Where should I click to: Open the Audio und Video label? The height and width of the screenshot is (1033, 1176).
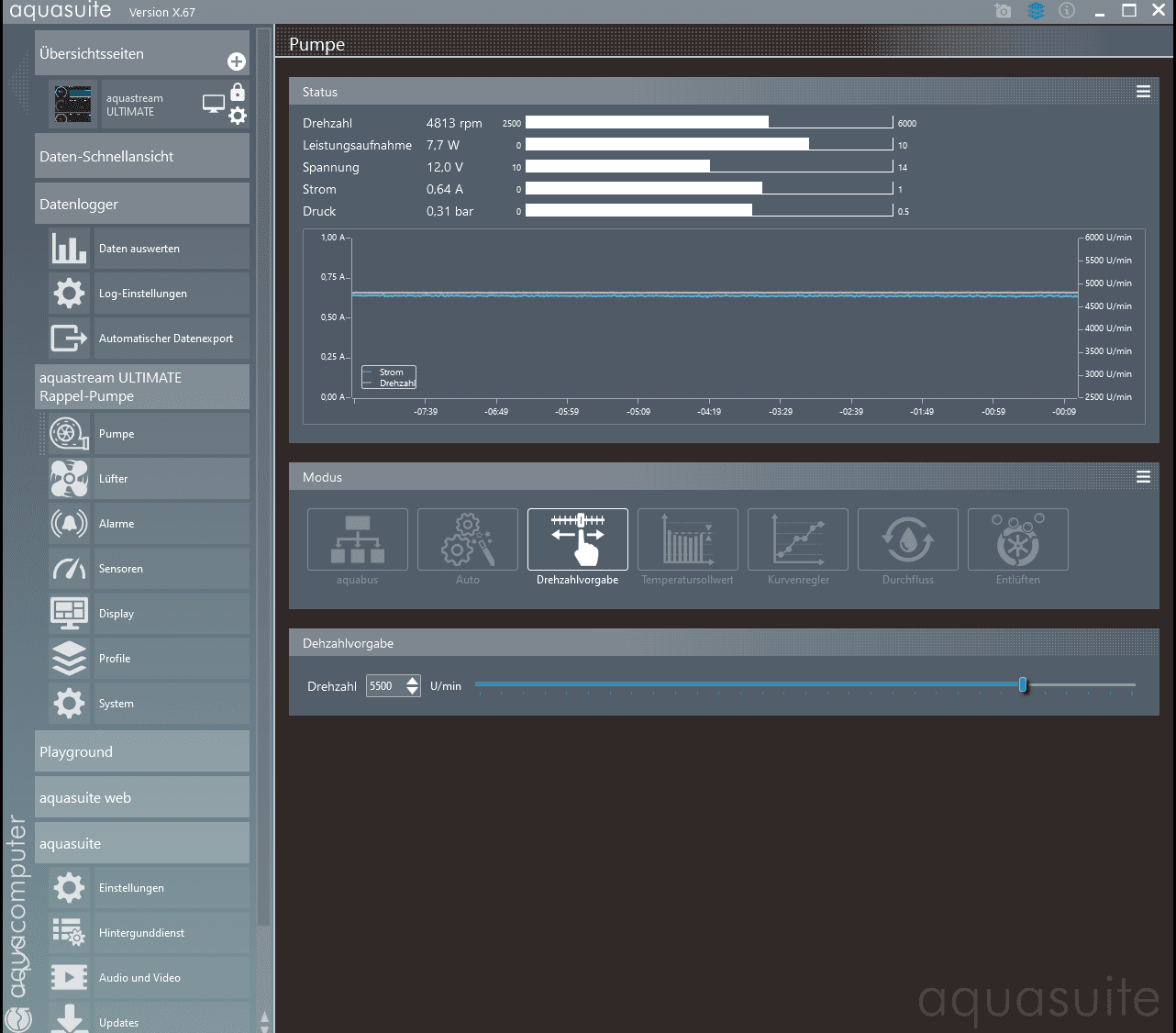[x=139, y=978]
